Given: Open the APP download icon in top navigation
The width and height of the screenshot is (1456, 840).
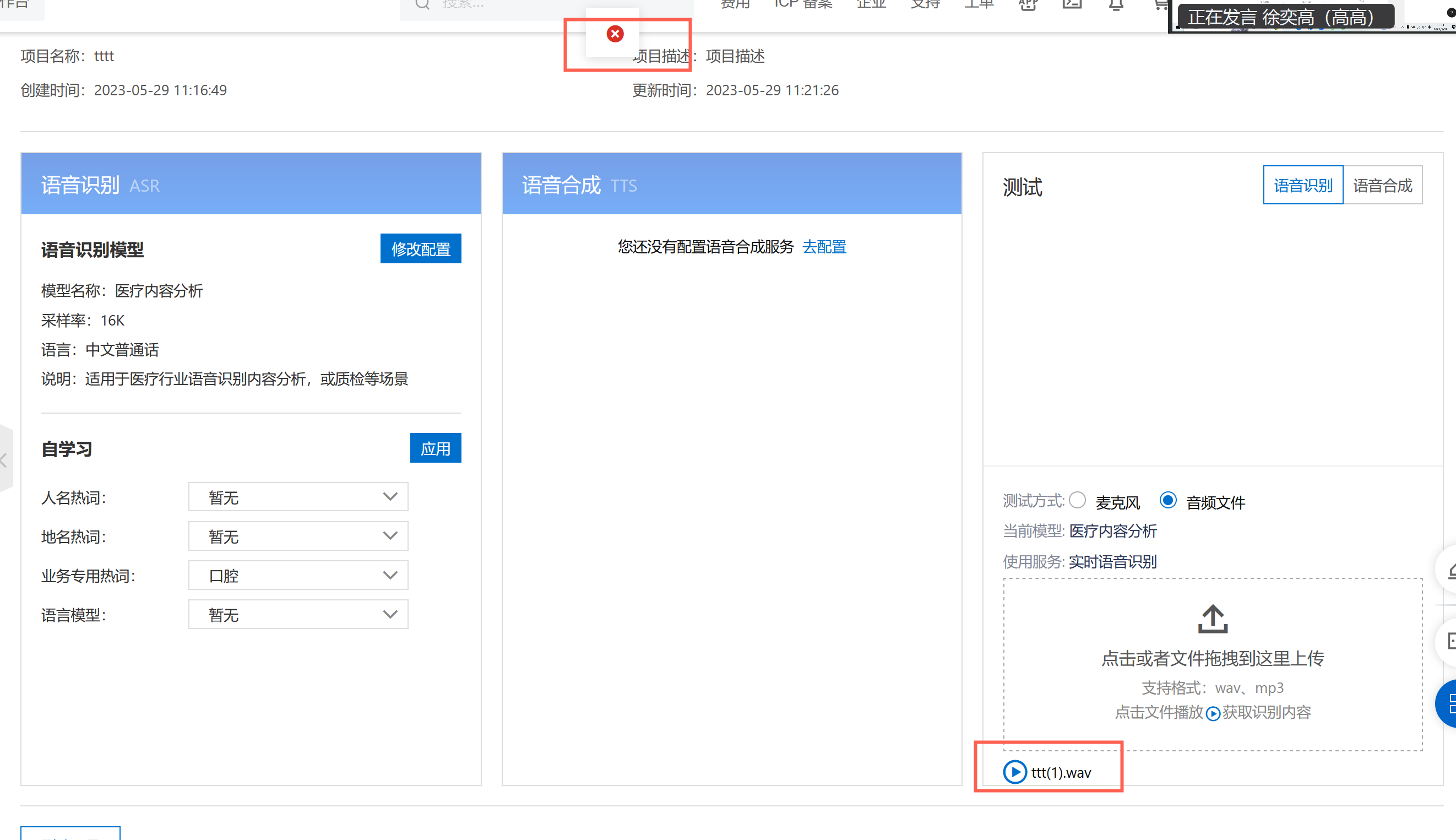Looking at the screenshot, I should click(1028, 4).
